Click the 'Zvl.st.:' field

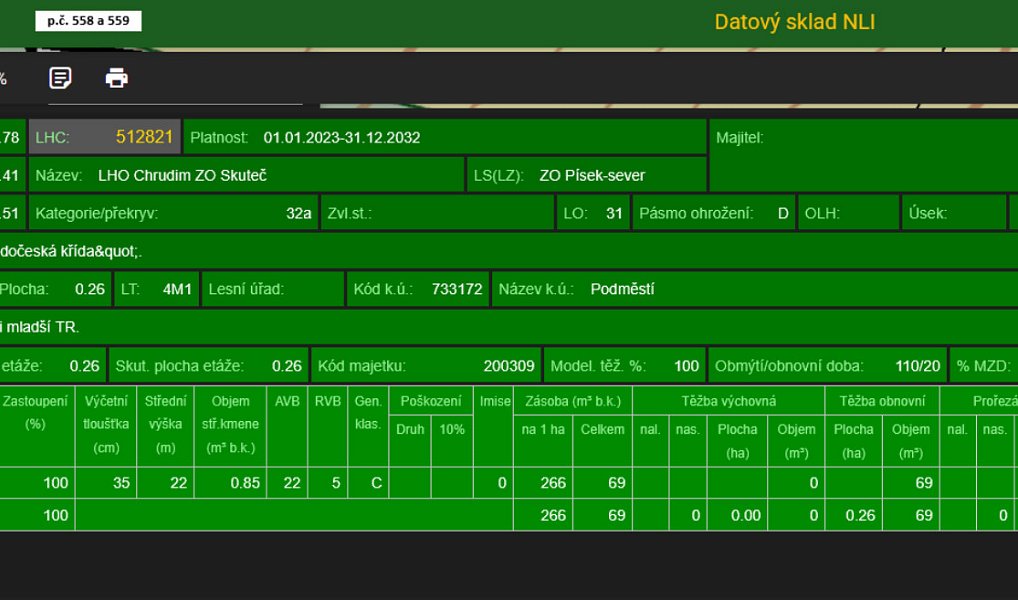(x=437, y=213)
